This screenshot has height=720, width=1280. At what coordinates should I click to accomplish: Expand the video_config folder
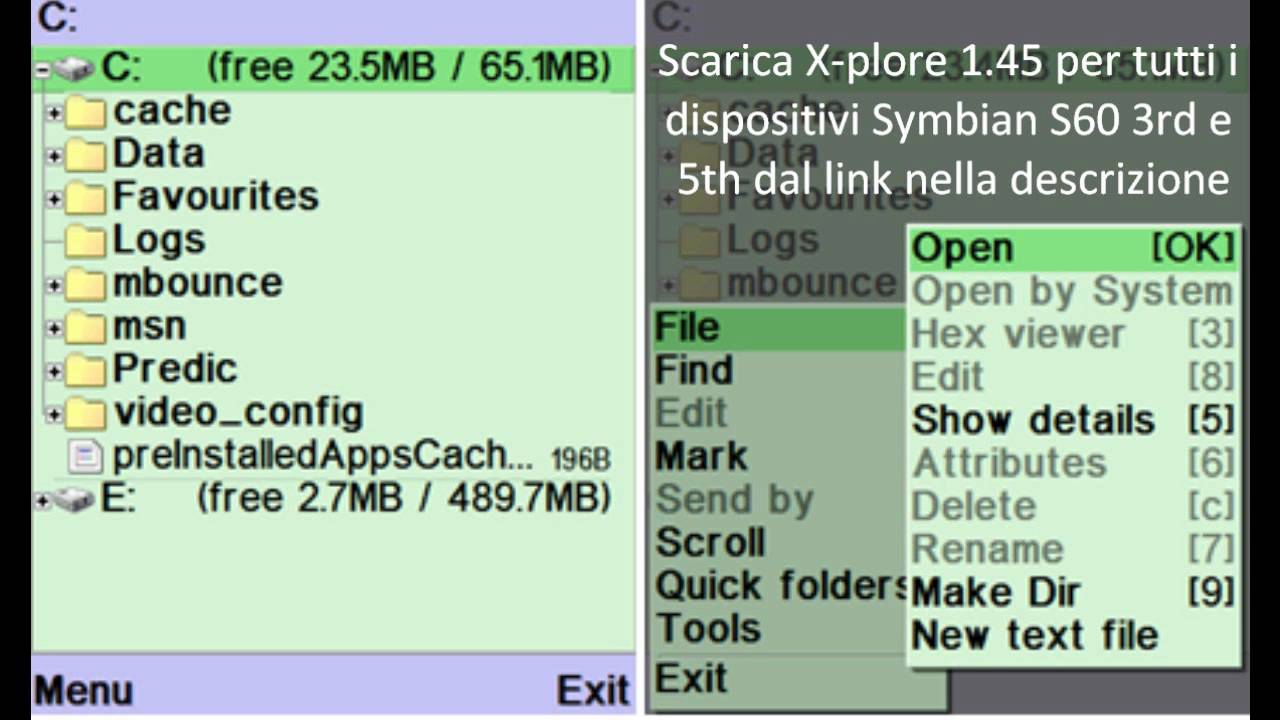coord(55,415)
